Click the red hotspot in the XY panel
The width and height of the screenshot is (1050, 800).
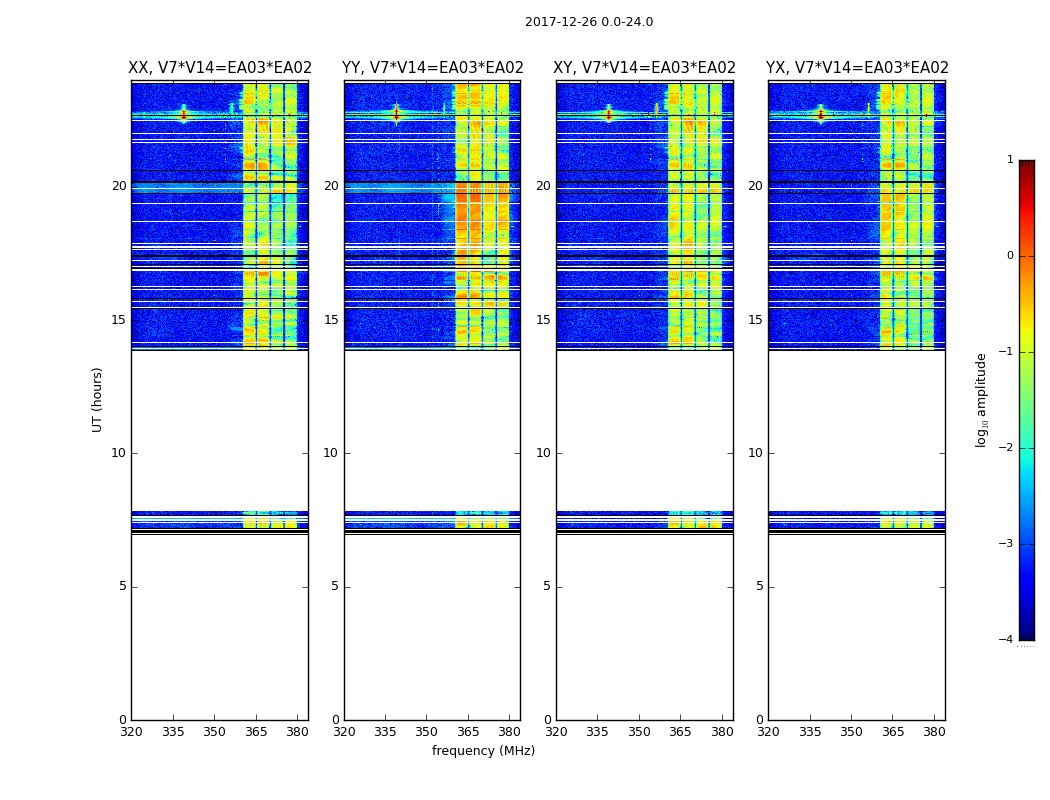(x=609, y=114)
